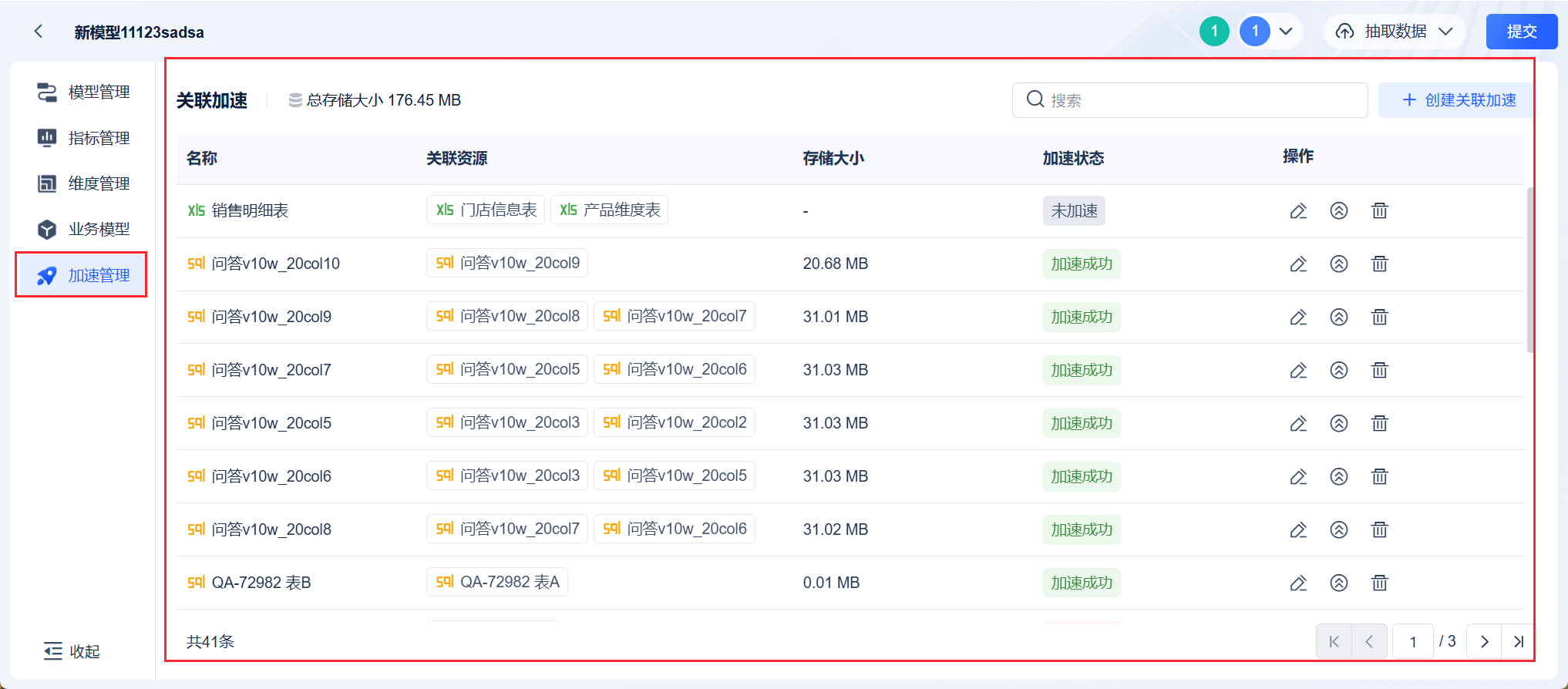Click the accelerate icon for 问答v10w_20col9
This screenshot has height=689, width=1568.
[x=1339, y=317]
